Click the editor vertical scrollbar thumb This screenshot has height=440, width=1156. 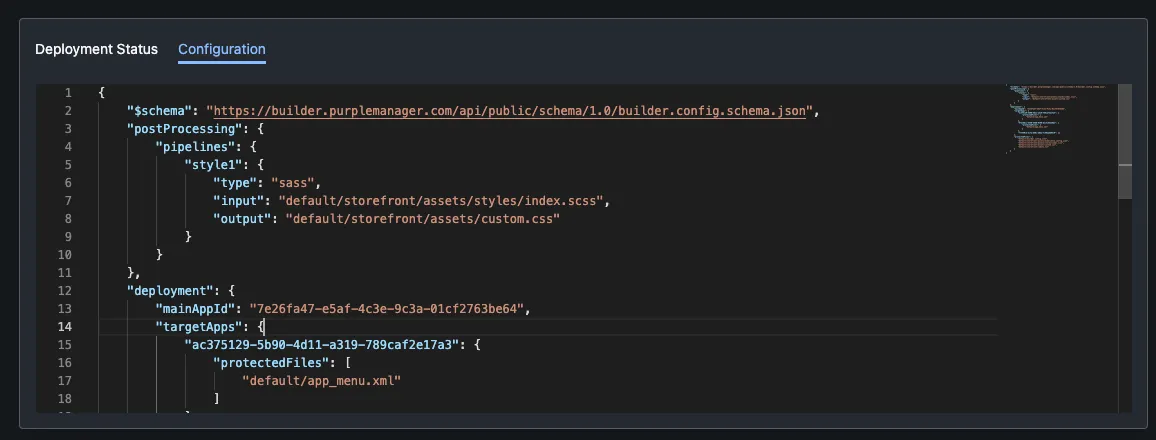(1124, 142)
